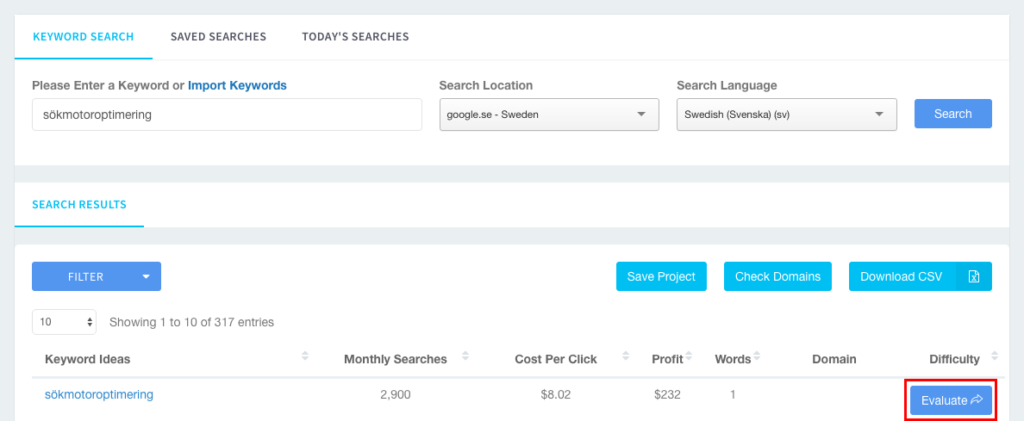Viewport: 1024px width, 421px height.
Task: Change the entries-per-page selector showing 10
Action: point(64,322)
